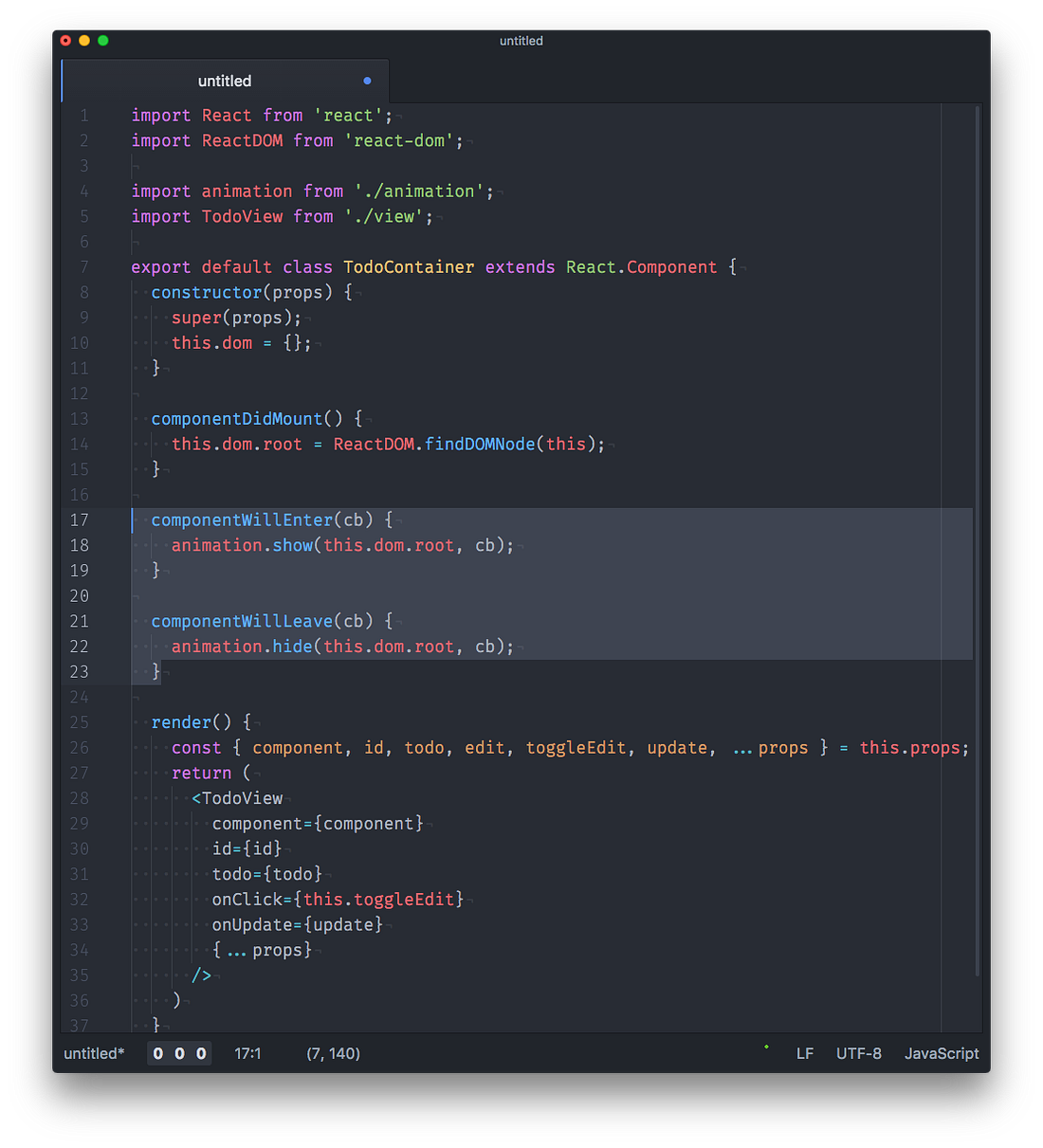Click the middle zero diagnostics counter in status bar
Screen dimensions: 1043x1148
pyautogui.click(x=179, y=1053)
